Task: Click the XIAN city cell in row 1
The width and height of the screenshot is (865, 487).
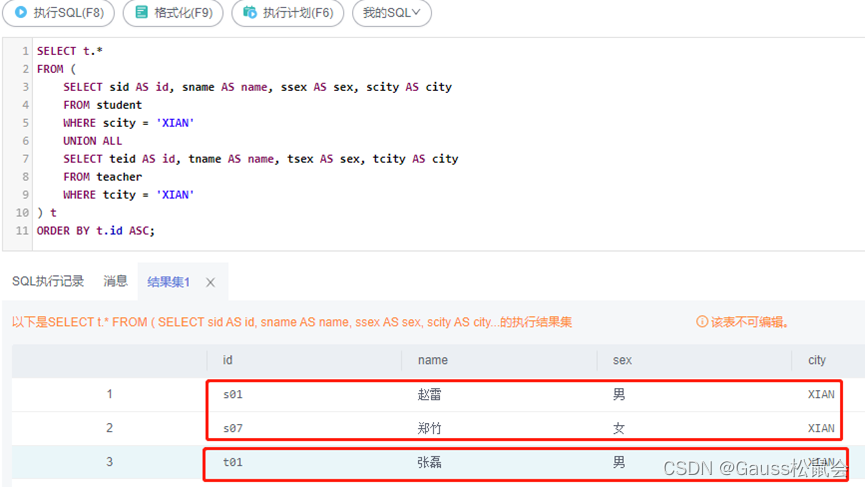Action: 821,394
